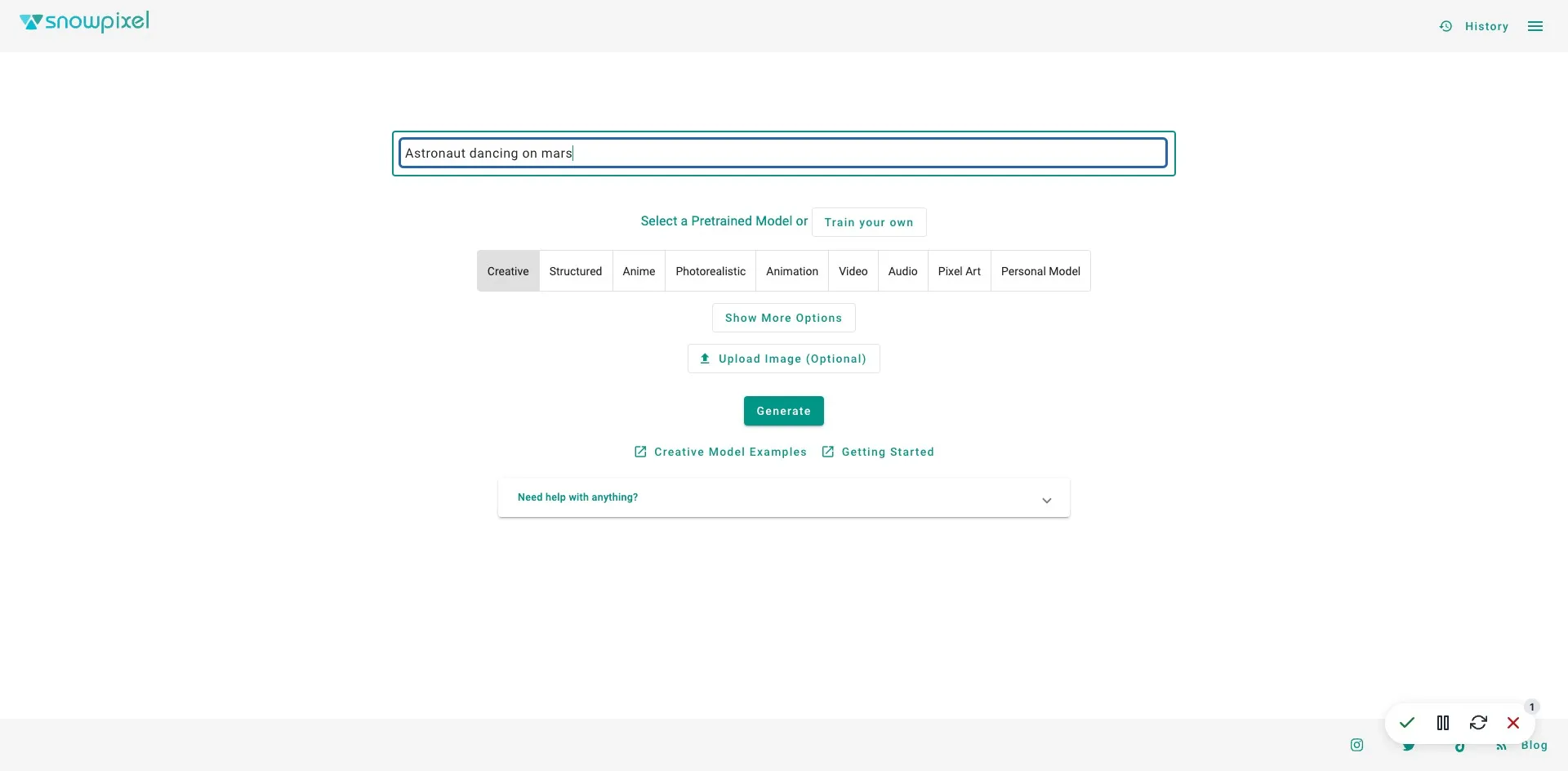Dismiss floating toolbar with red X
The height and width of the screenshot is (771, 1568).
coord(1513,723)
